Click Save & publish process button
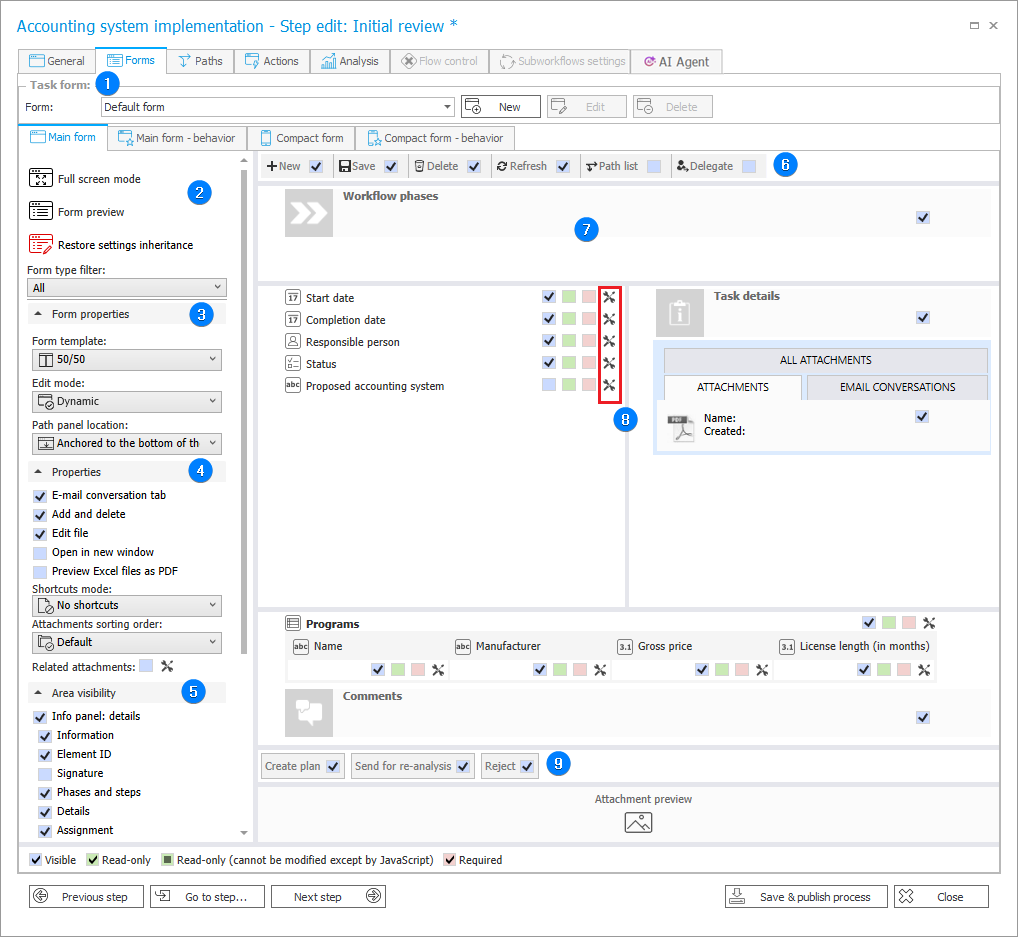 [806, 897]
